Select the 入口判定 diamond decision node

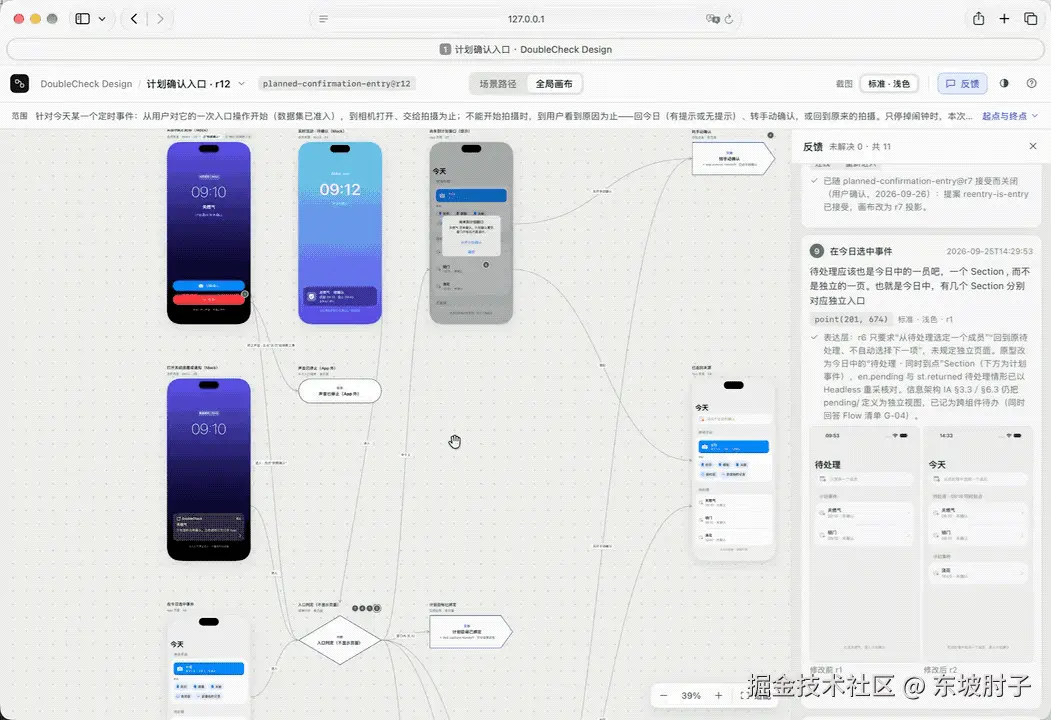(339, 640)
